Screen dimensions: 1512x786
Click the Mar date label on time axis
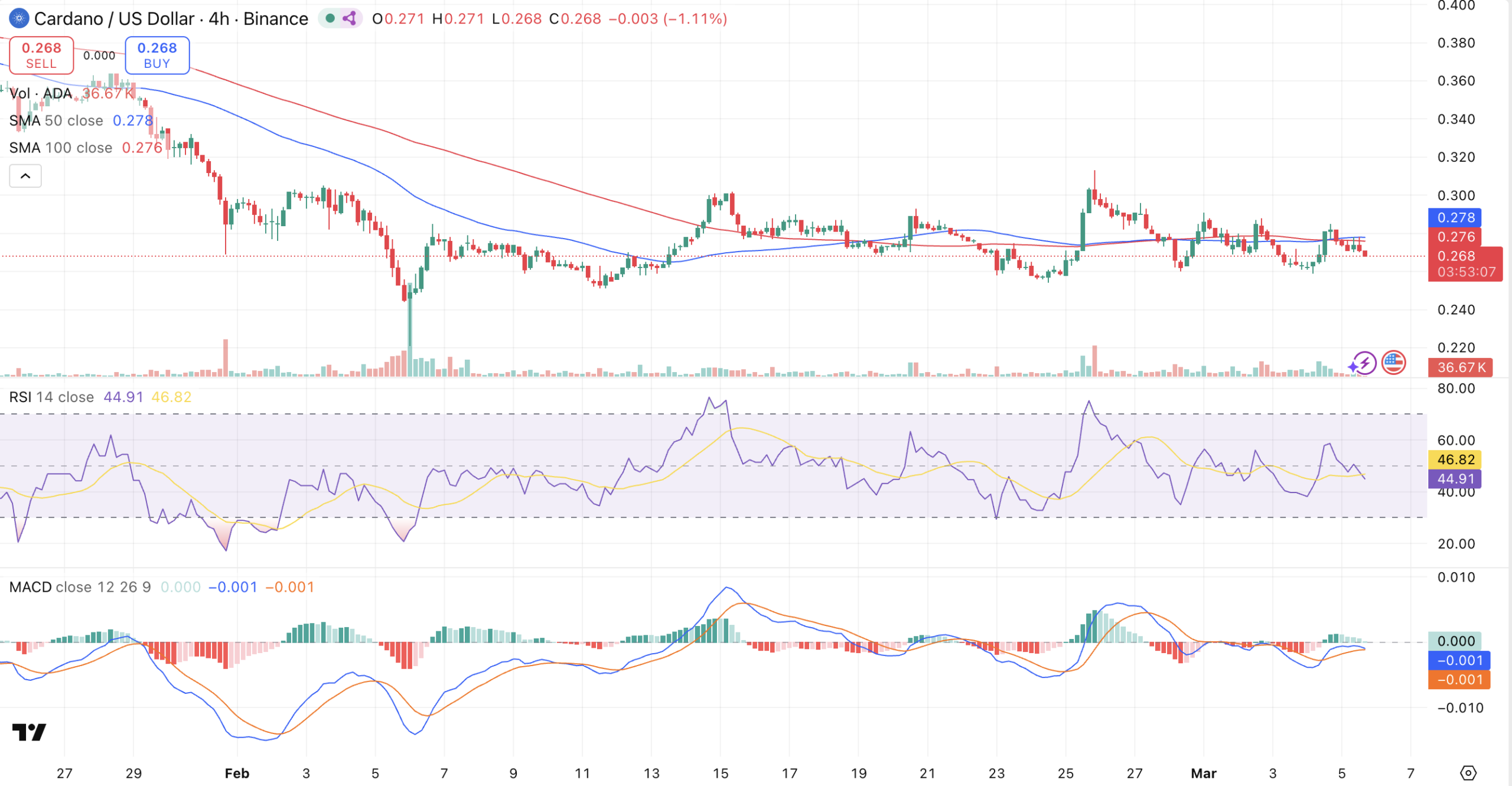[x=1203, y=773]
